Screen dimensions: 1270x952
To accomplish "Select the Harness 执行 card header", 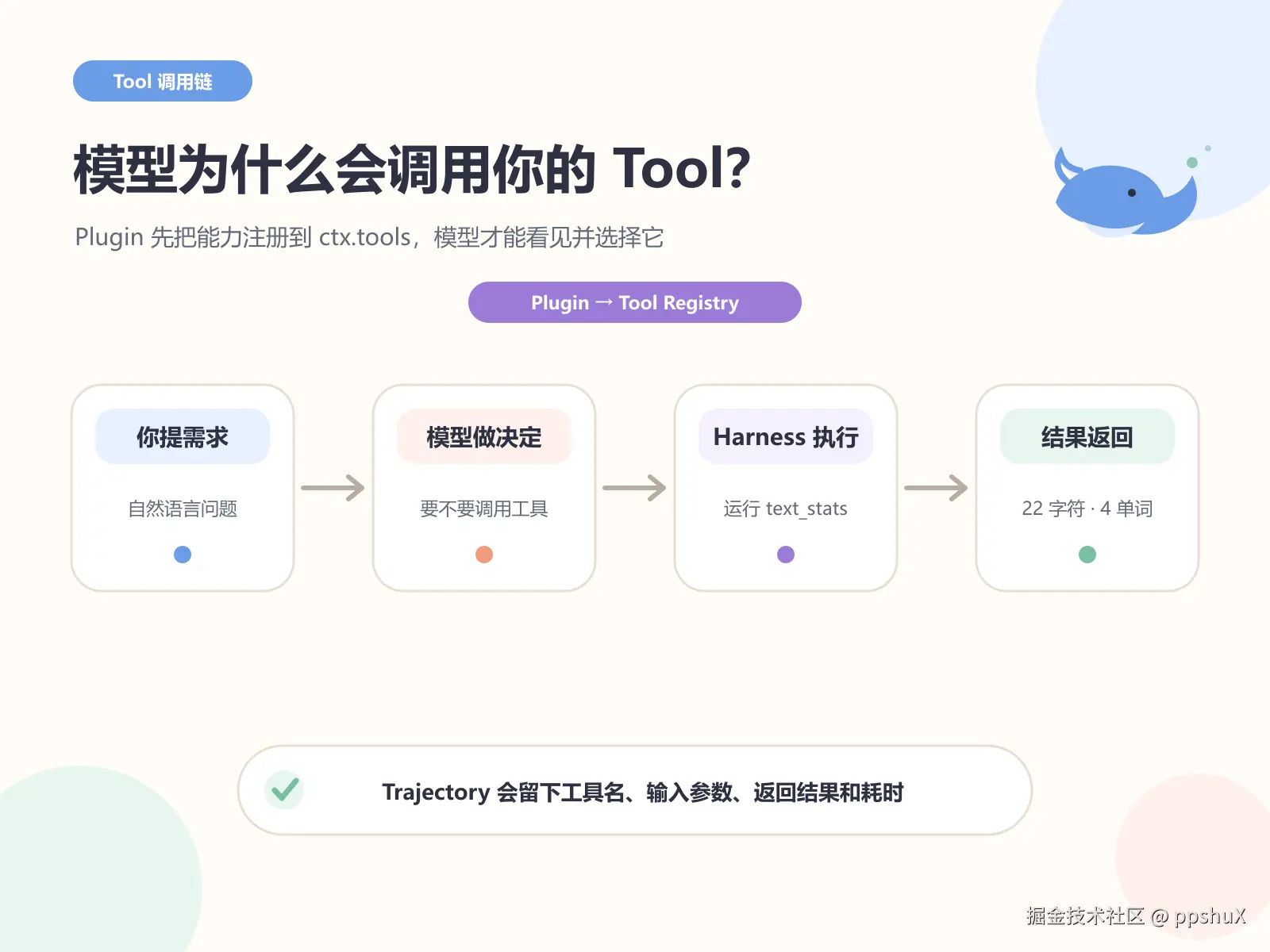I will point(786,436).
